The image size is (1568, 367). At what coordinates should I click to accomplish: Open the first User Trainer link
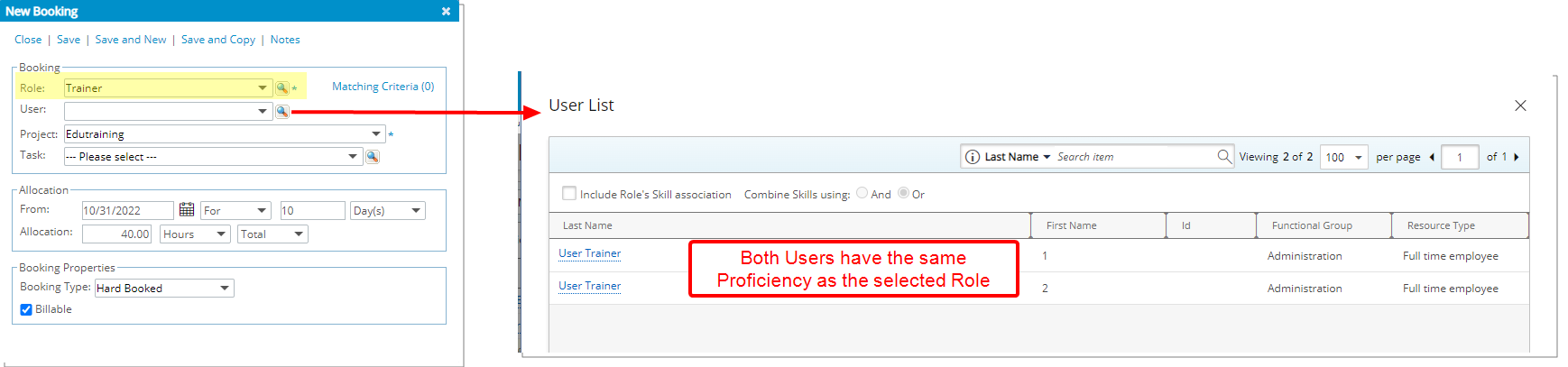(x=590, y=253)
